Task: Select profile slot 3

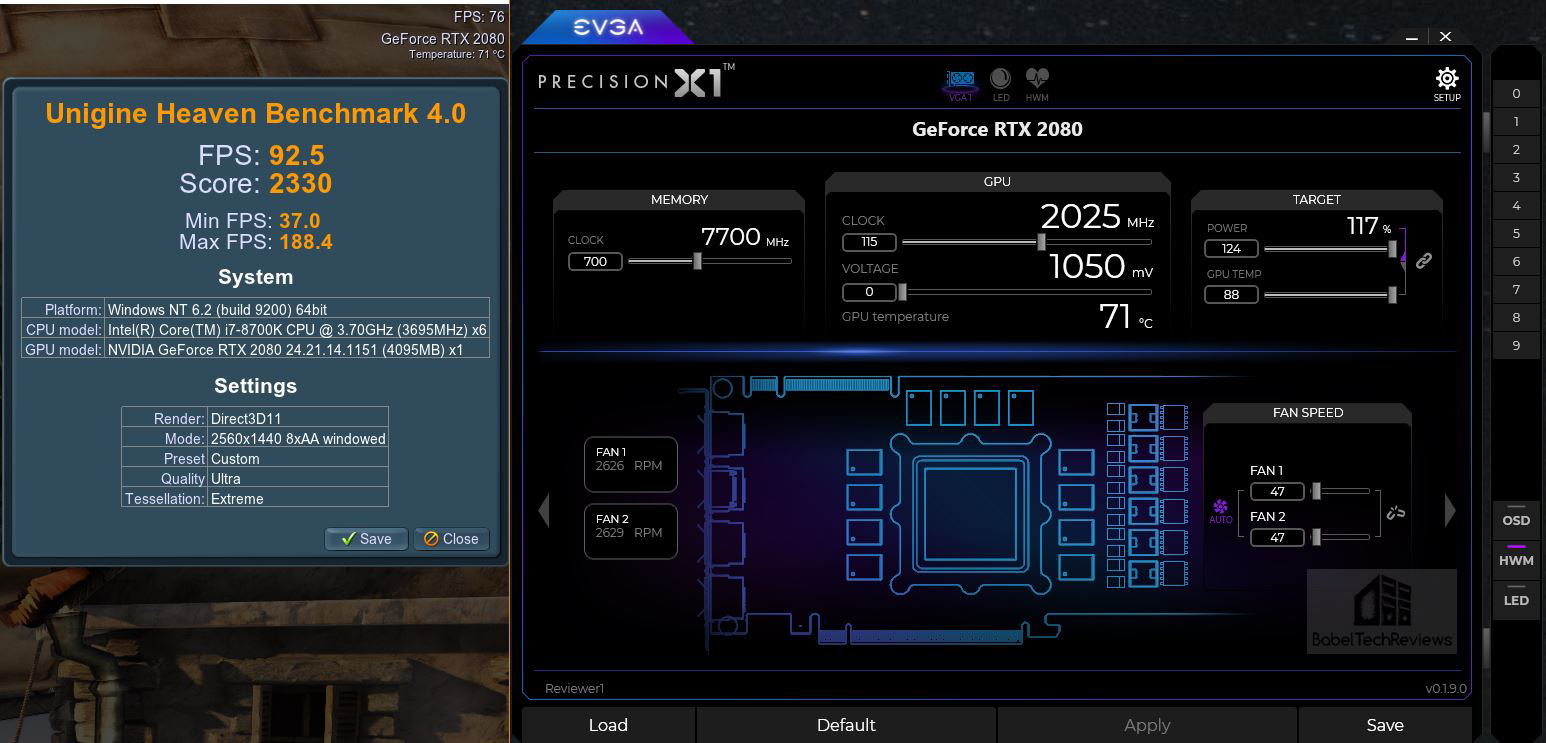Action: click(x=1516, y=177)
